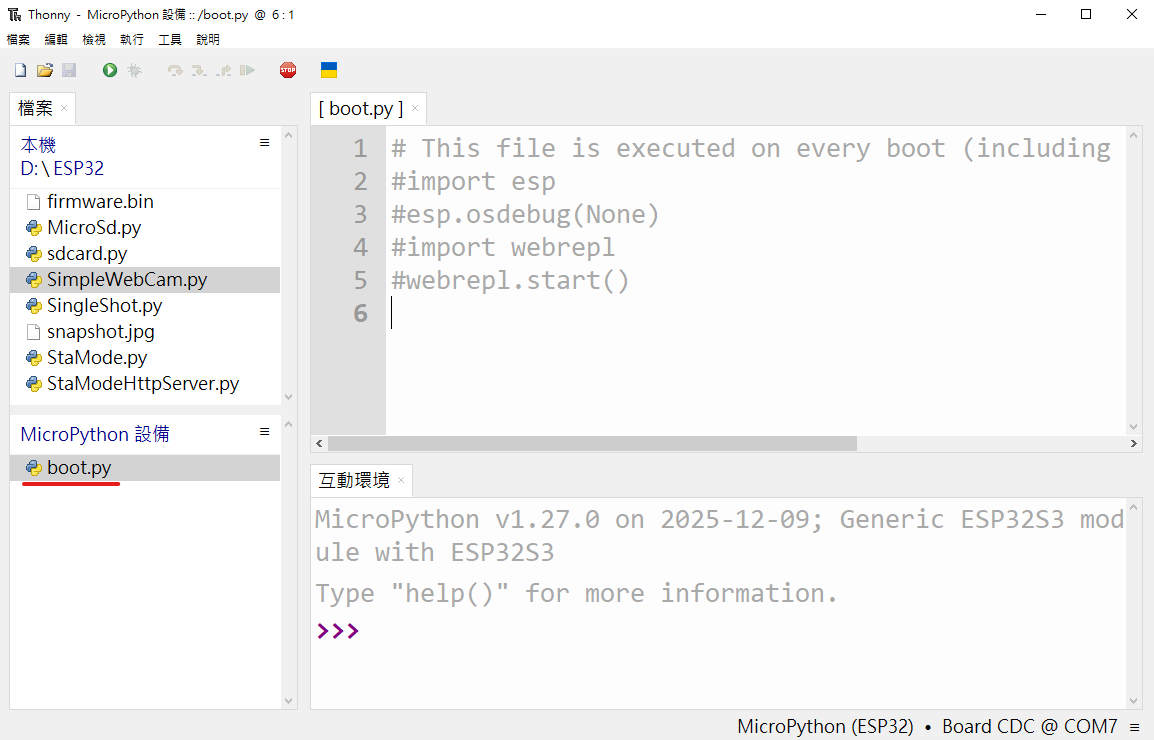Open the 工具 menu

click(170, 40)
